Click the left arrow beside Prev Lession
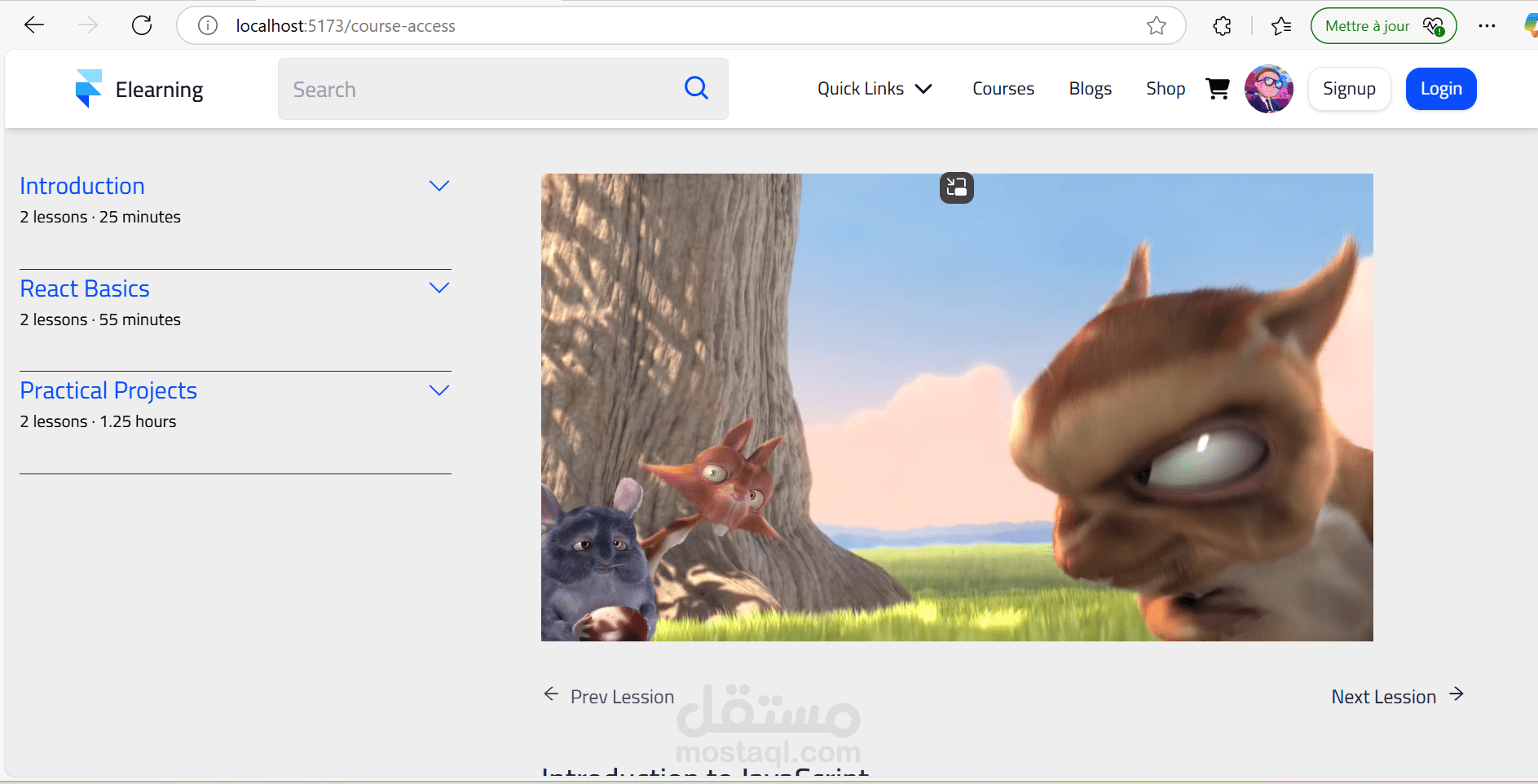Screen dimensions: 1538x784 pyautogui.click(x=551, y=694)
